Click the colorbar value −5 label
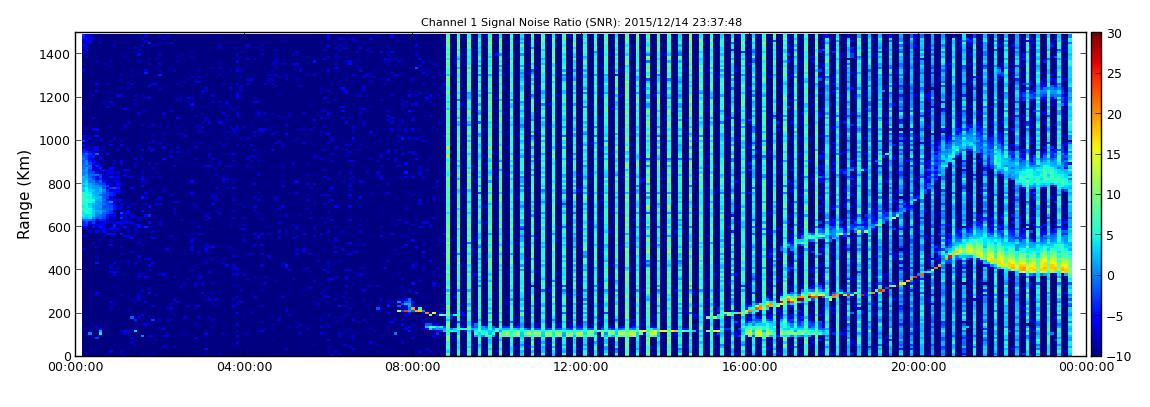This screenshot has height=407, width=1150. 1115,316
